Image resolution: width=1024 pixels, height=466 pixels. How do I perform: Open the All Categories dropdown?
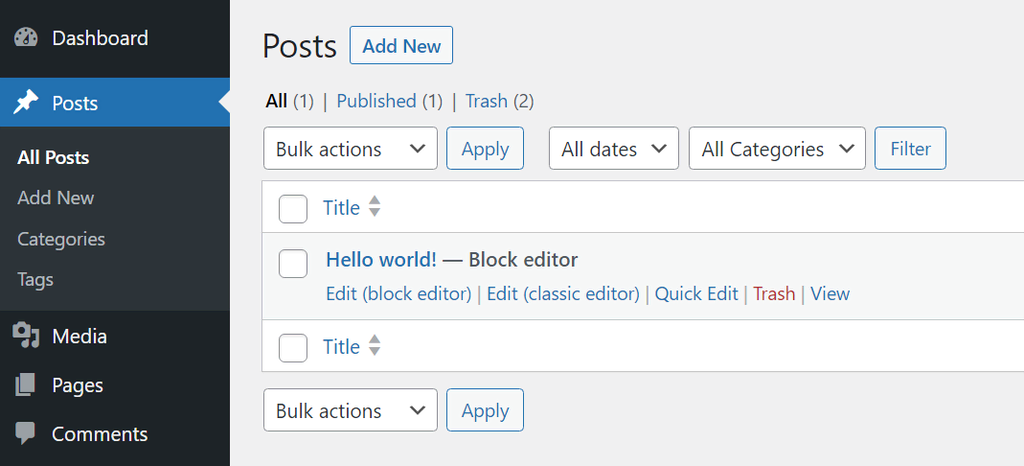click(777, 149)
